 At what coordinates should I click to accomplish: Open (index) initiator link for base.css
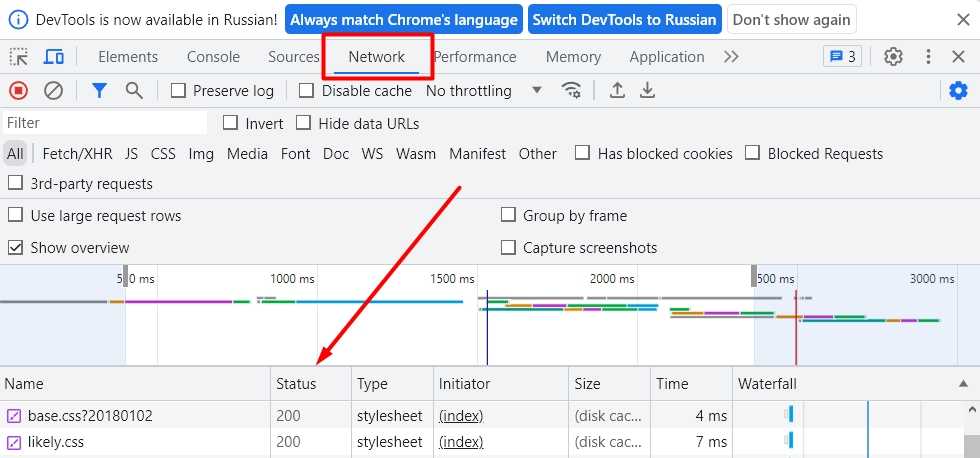point(461,416)
